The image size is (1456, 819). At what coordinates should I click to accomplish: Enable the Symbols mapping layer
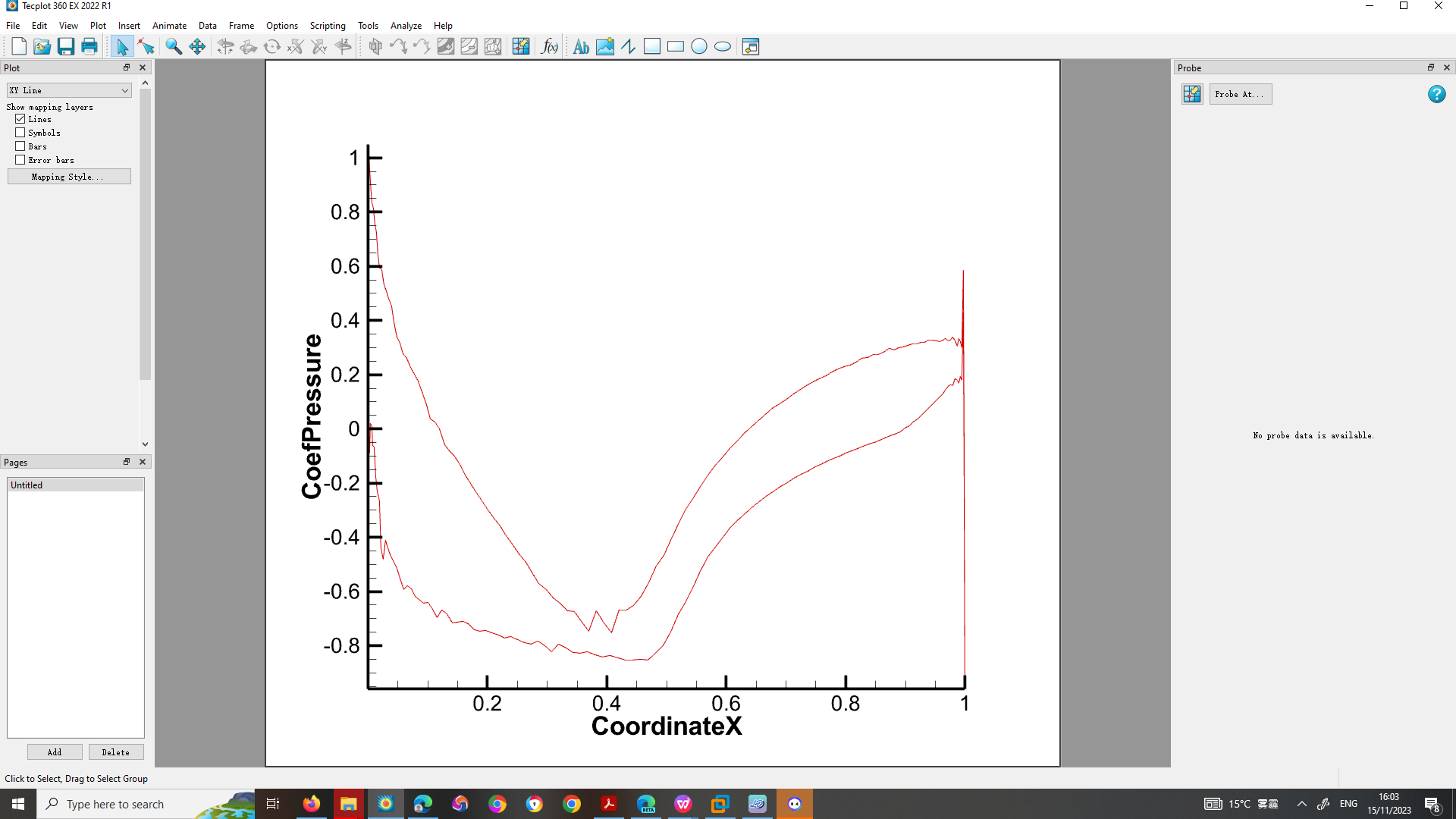pyautogui.click(x=20, y=132)
